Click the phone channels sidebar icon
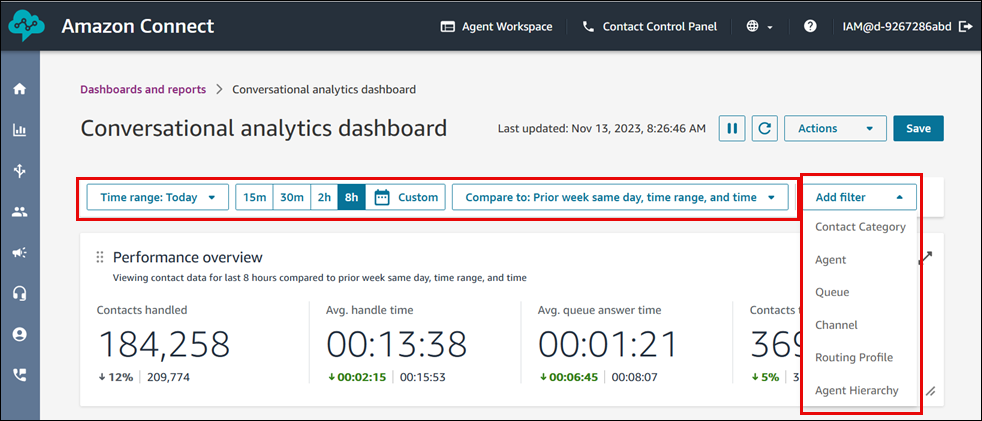 [x=19, y=375]
